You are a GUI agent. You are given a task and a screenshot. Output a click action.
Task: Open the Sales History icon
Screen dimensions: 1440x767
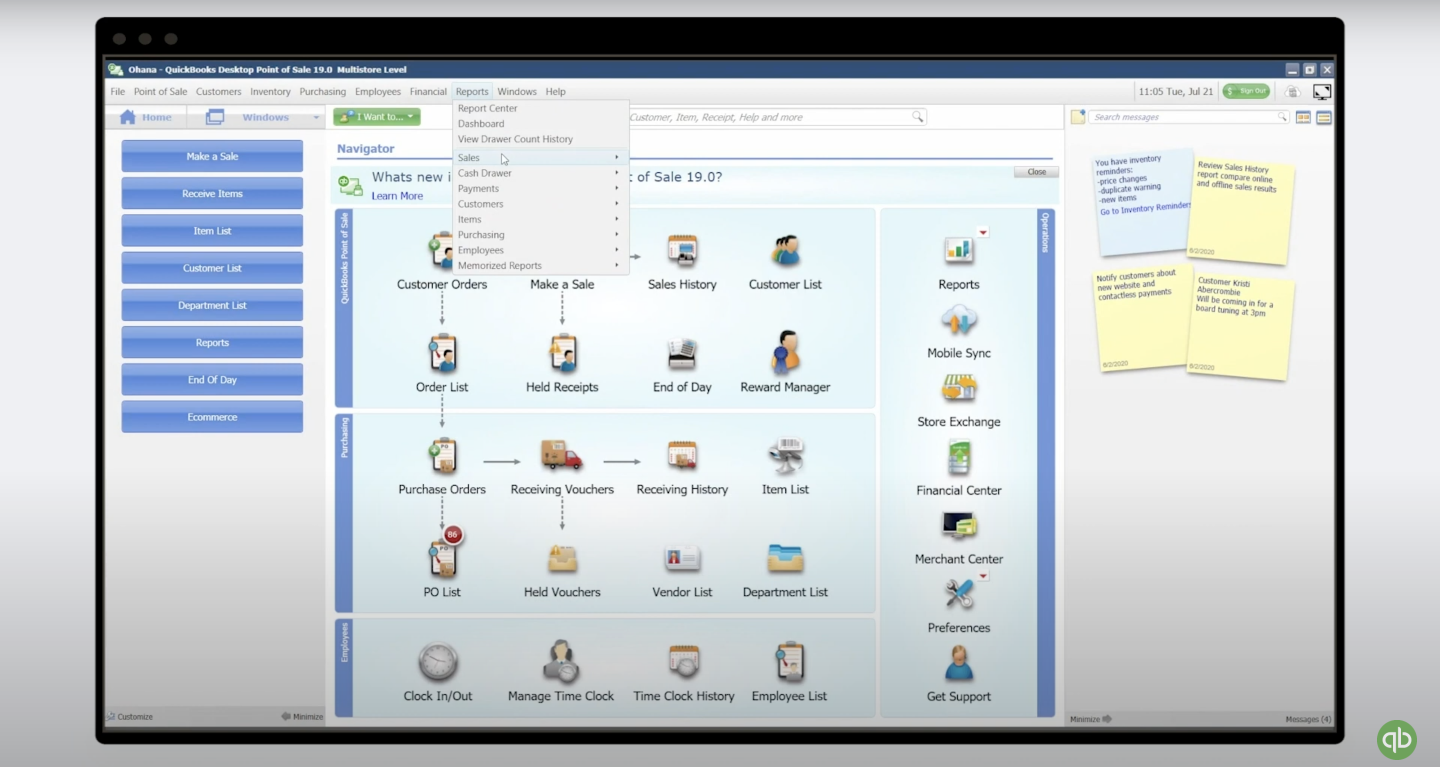(x=682, y=252)
